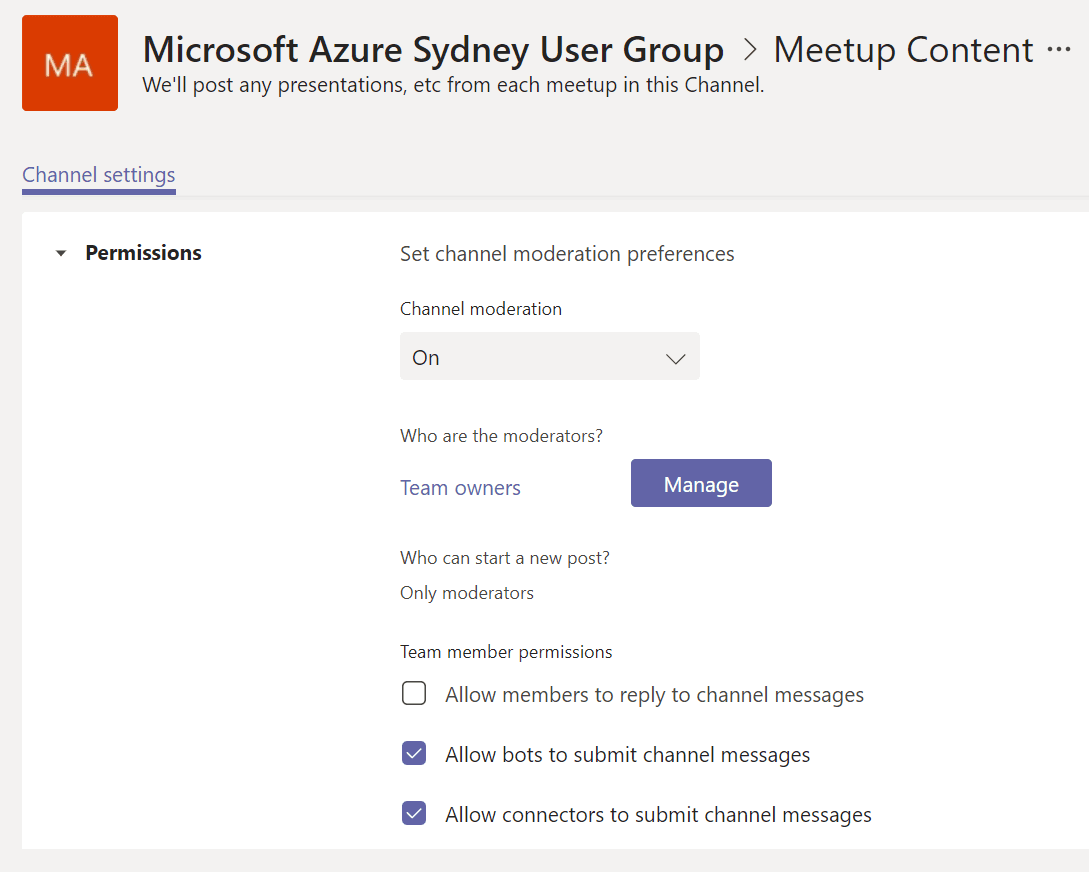This screenshot has width=1089, height=872.
Task: Open the Meetup Content more options ellipsis
Action: pyautogui.click(x=1058, y=50)
